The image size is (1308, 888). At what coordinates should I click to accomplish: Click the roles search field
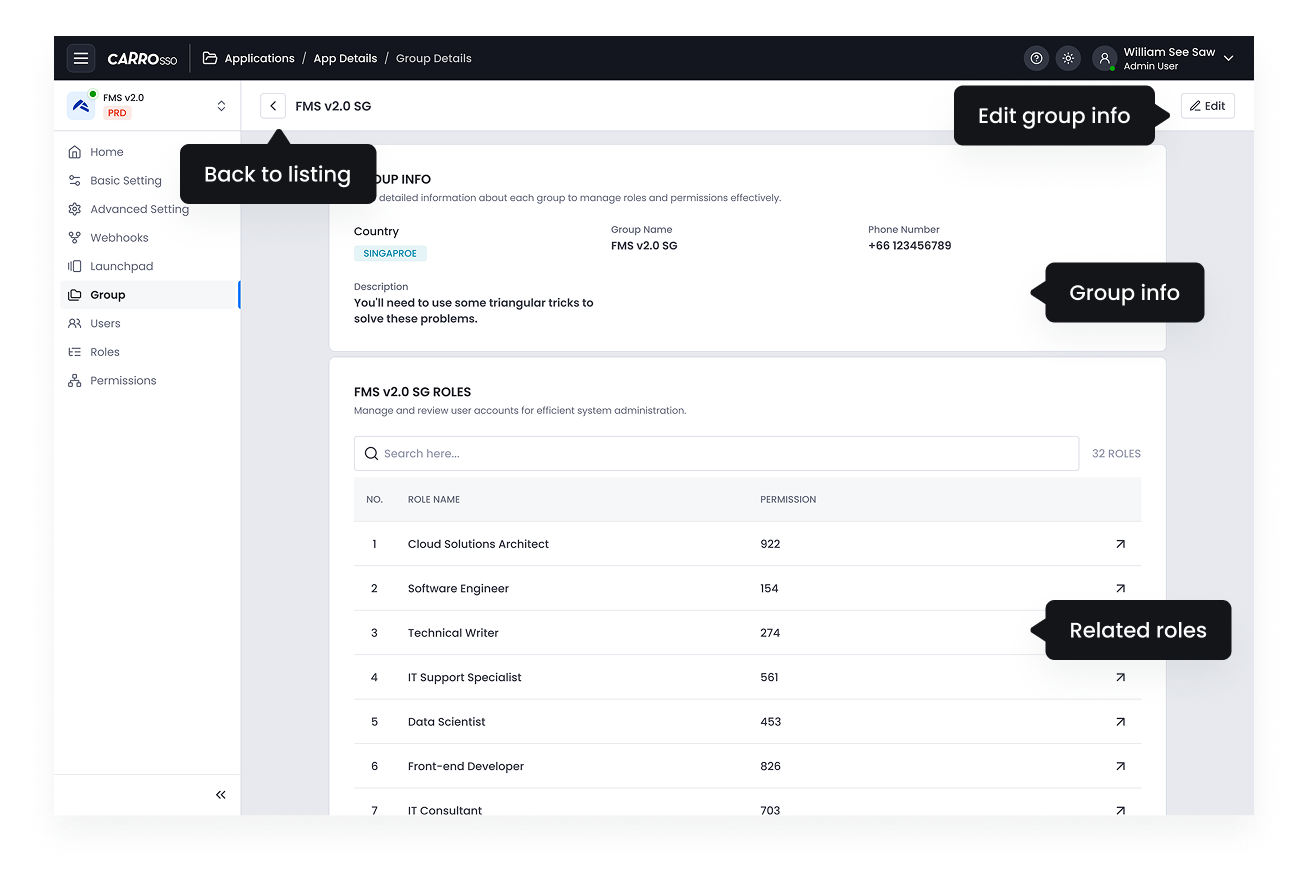[x=716, y=454]
